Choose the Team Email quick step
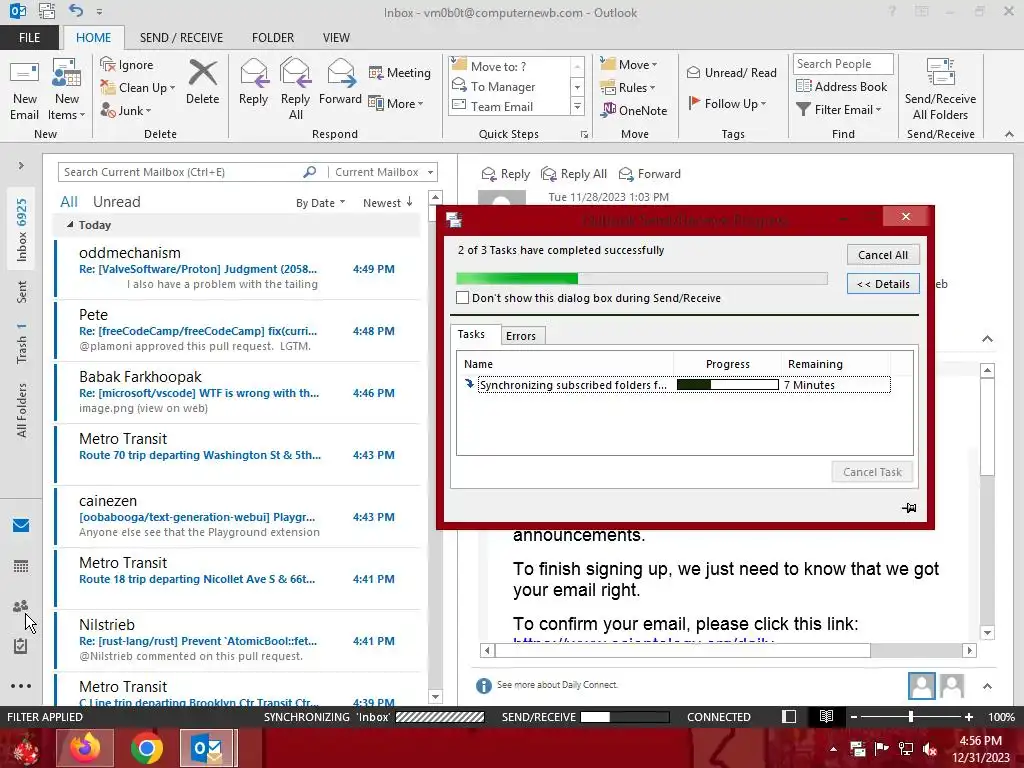1024x768 pixels. tap(502, 106)
